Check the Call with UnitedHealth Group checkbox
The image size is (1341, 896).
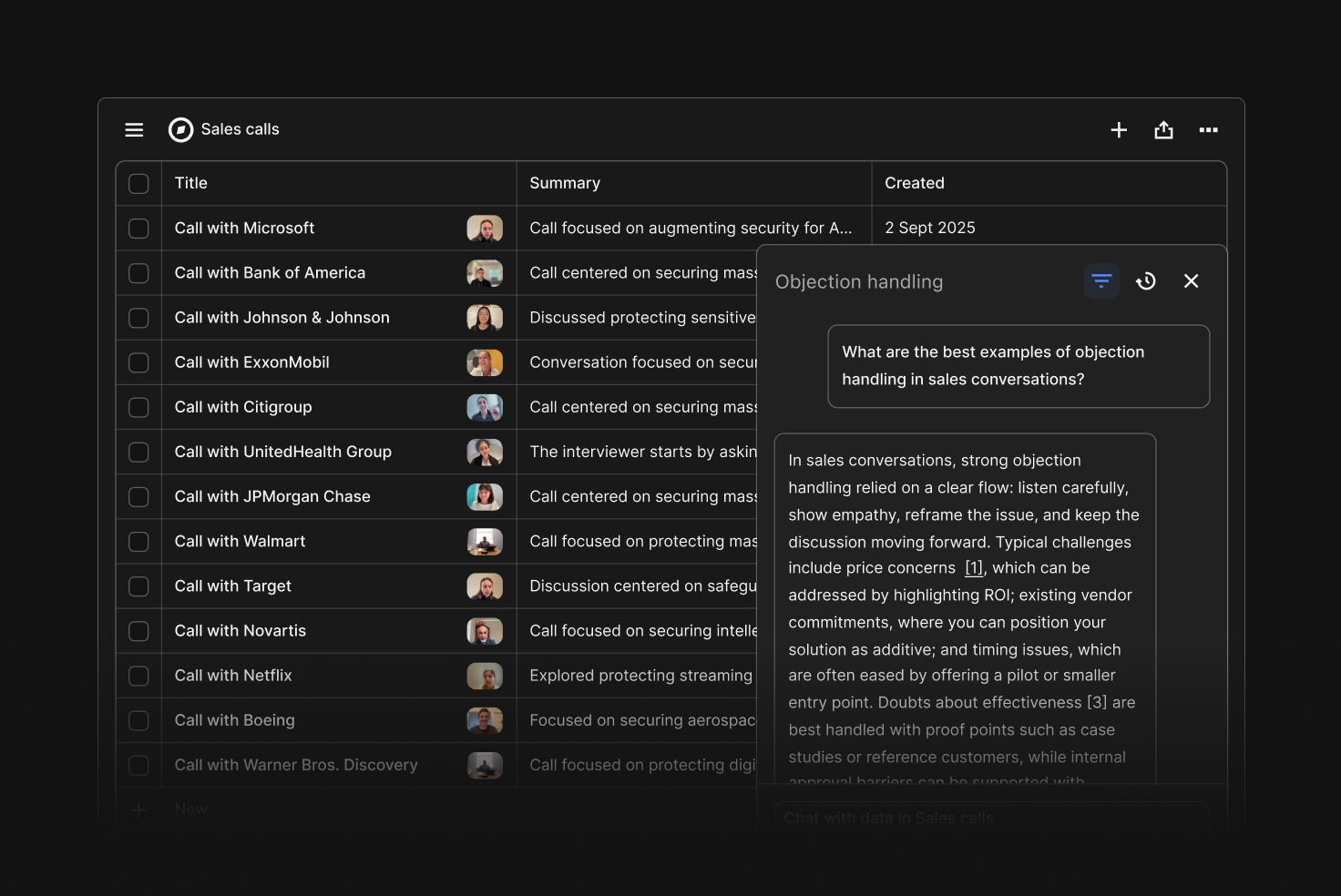pyautogui.click(x=138, y=452)
